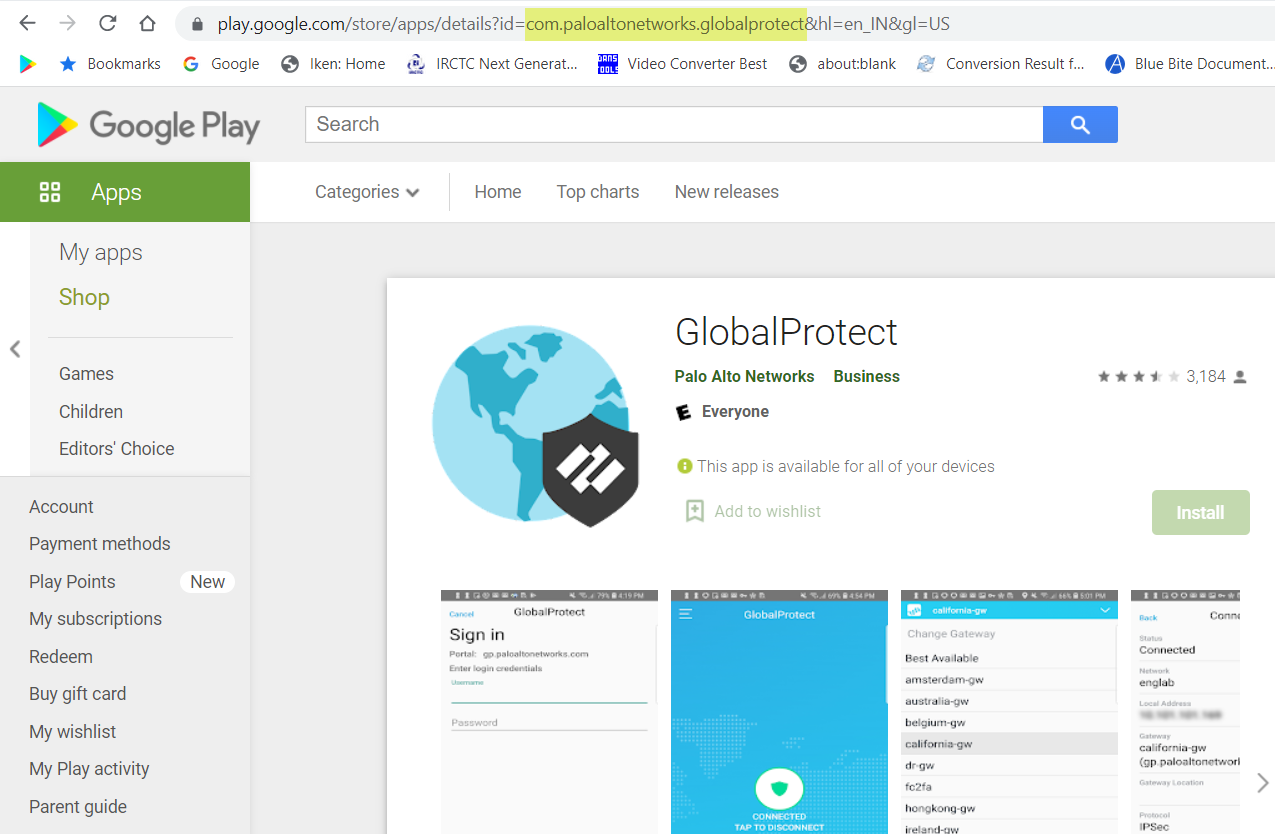Open the Palo Alto Networks developer link
Image resolution: width=1275 pixels, height=834 pixels.
744,377
